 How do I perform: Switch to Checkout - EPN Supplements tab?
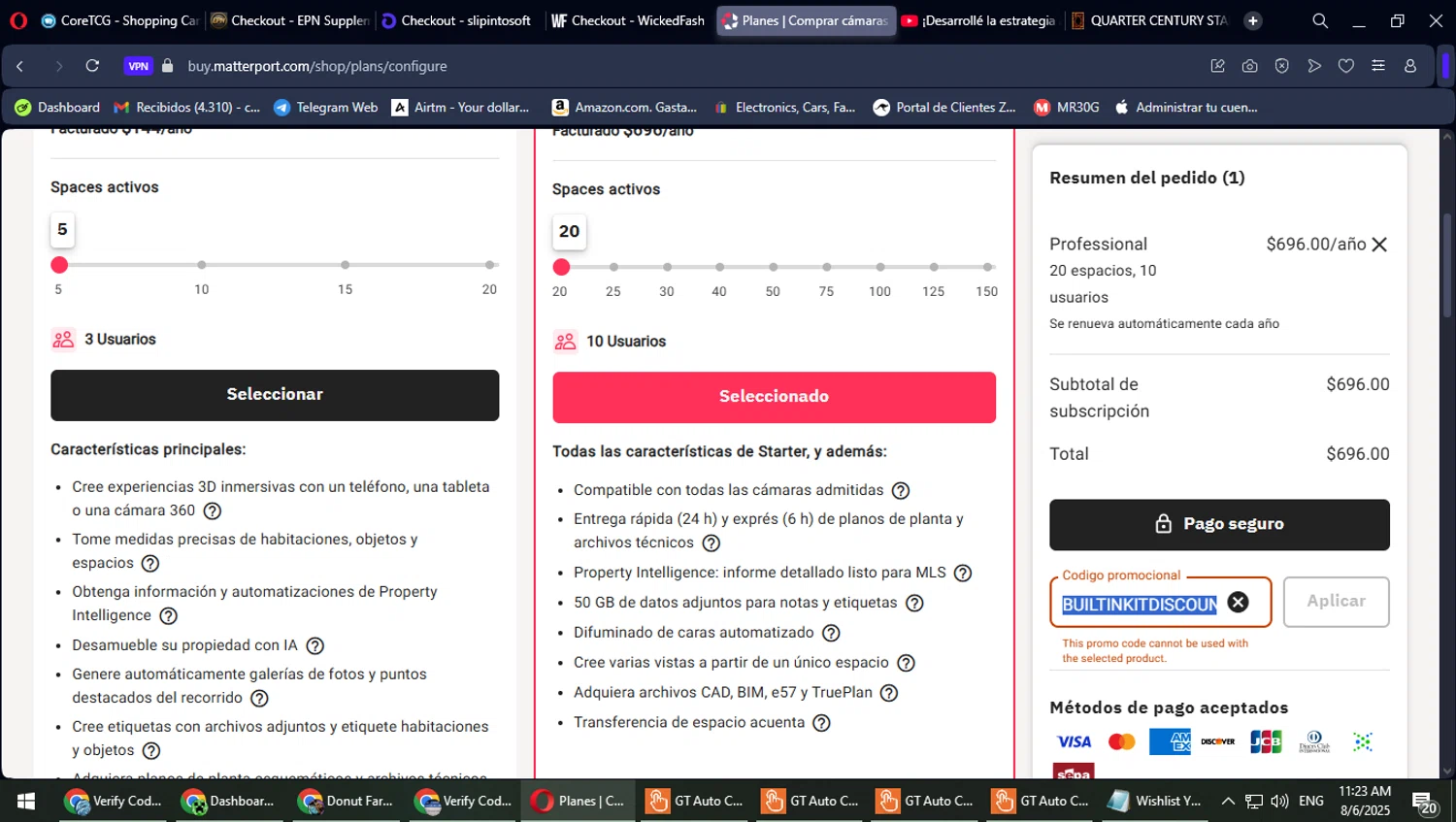(x=289, y=20)
